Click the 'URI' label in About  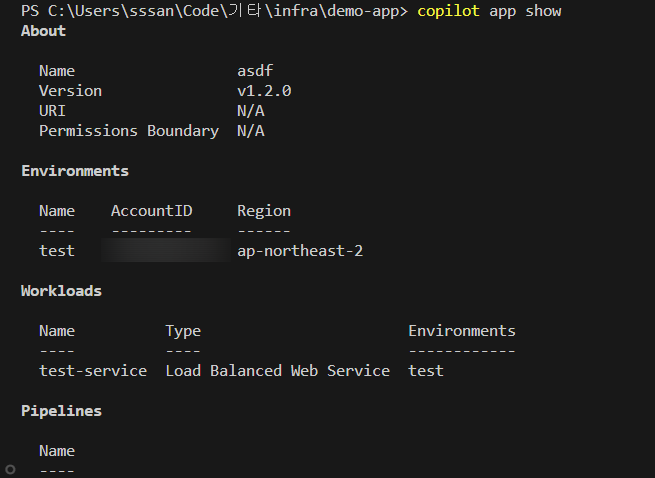click(x=52, y=111)
